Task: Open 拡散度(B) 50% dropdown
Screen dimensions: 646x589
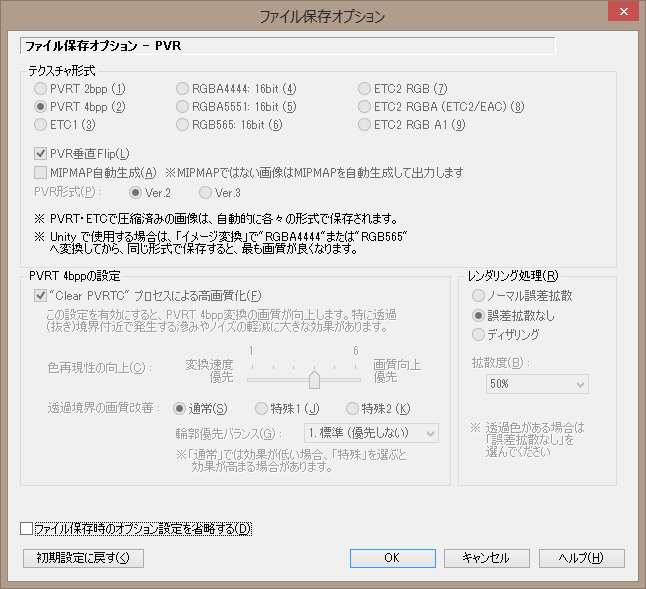Action: tap(537, 384)
